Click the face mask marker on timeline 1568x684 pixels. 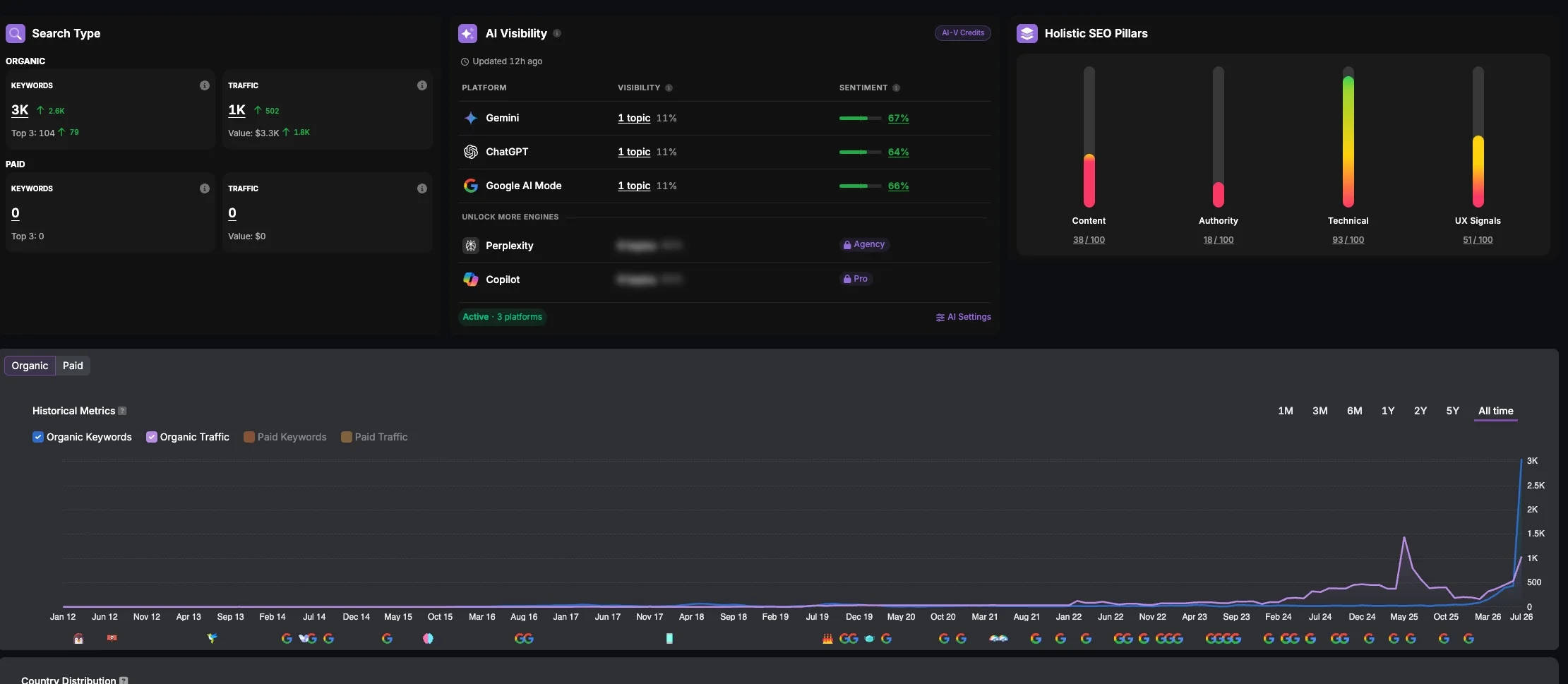click(870, 638)
